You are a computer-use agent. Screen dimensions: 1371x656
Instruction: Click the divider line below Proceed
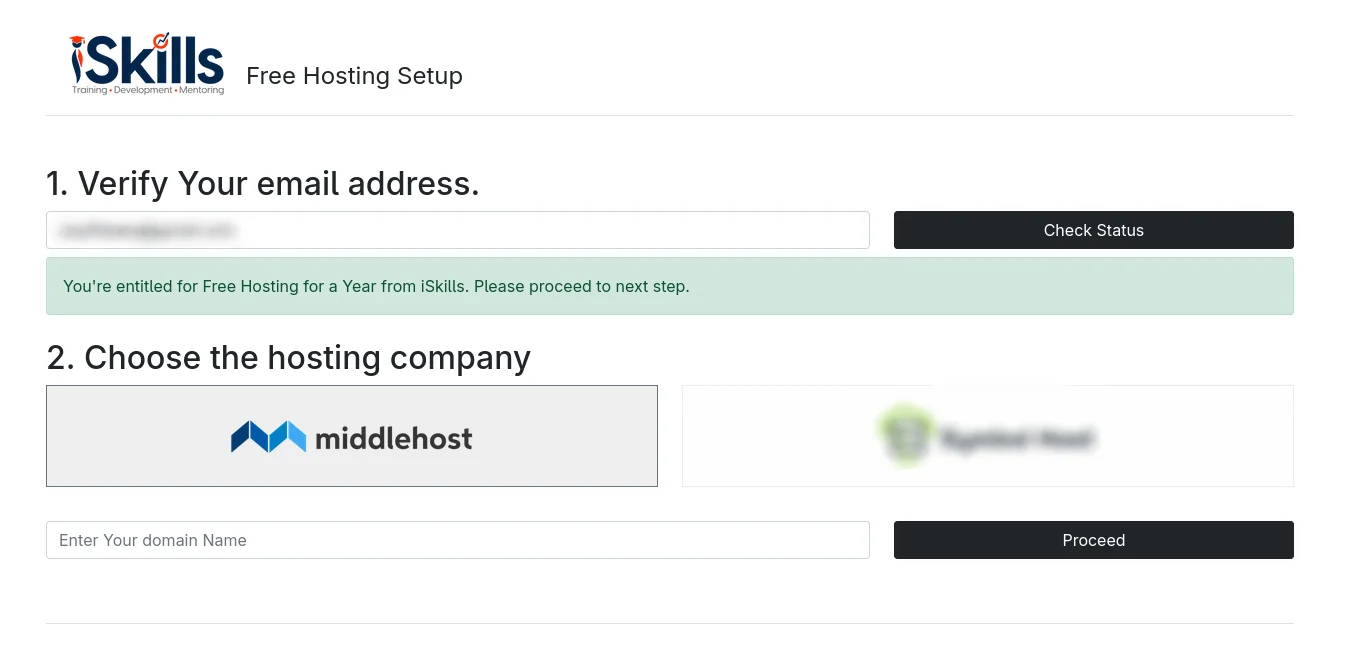pyautogui.click(x=669, y=624)
